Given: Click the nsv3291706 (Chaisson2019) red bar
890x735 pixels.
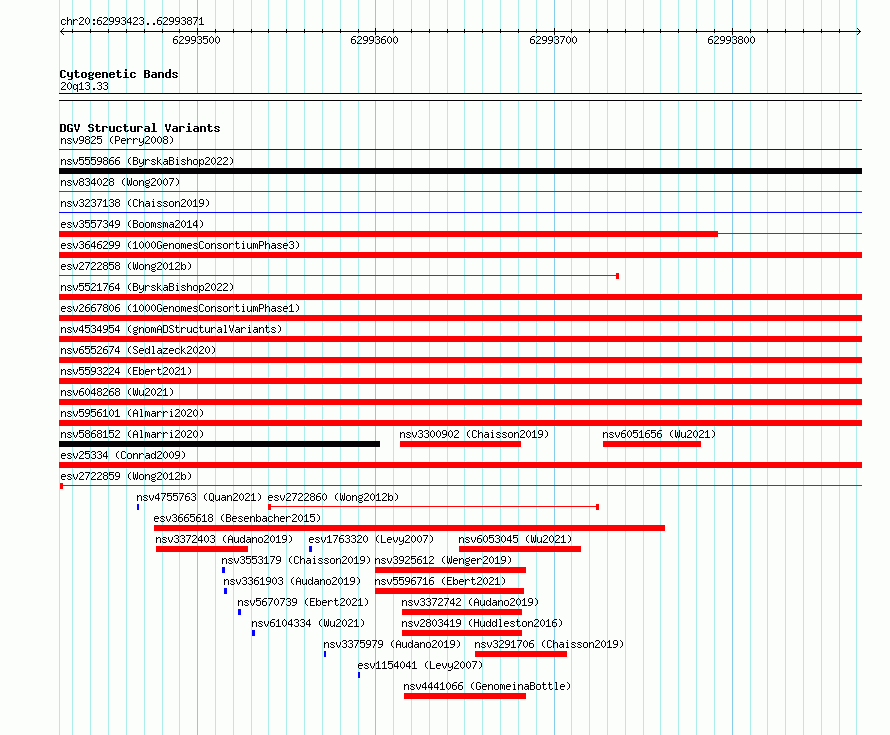Looking at the screenshot, I should coord(520,654).
